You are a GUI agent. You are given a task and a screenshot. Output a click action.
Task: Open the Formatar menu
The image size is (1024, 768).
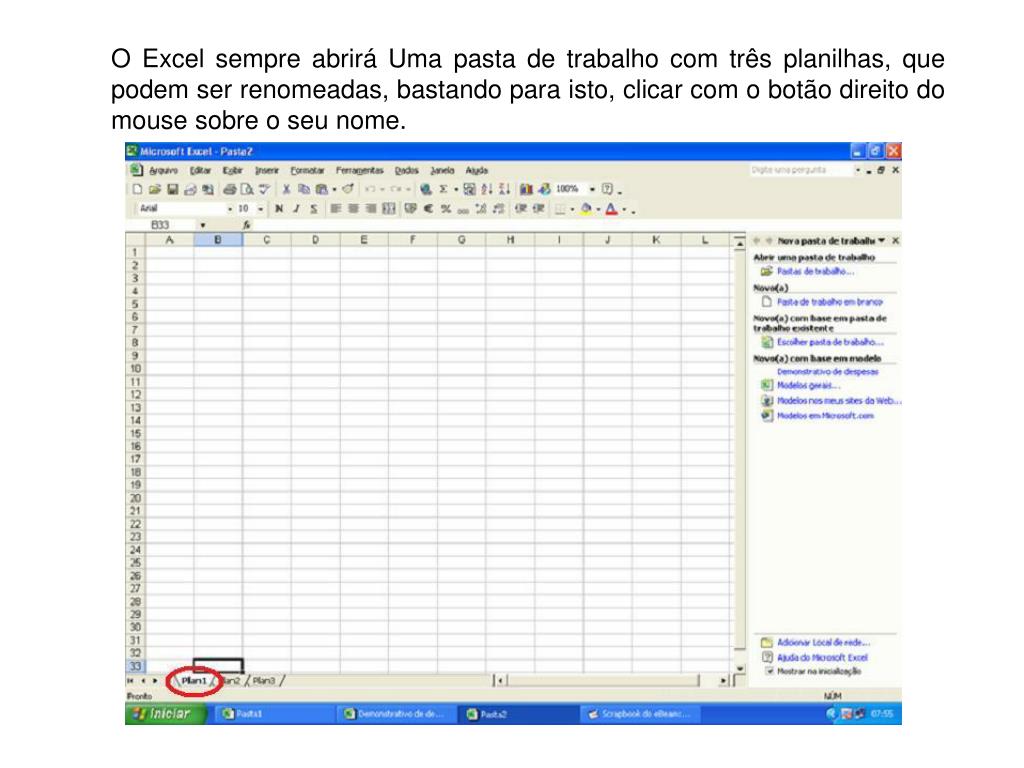pyautogui.click(x=308, y=170)
